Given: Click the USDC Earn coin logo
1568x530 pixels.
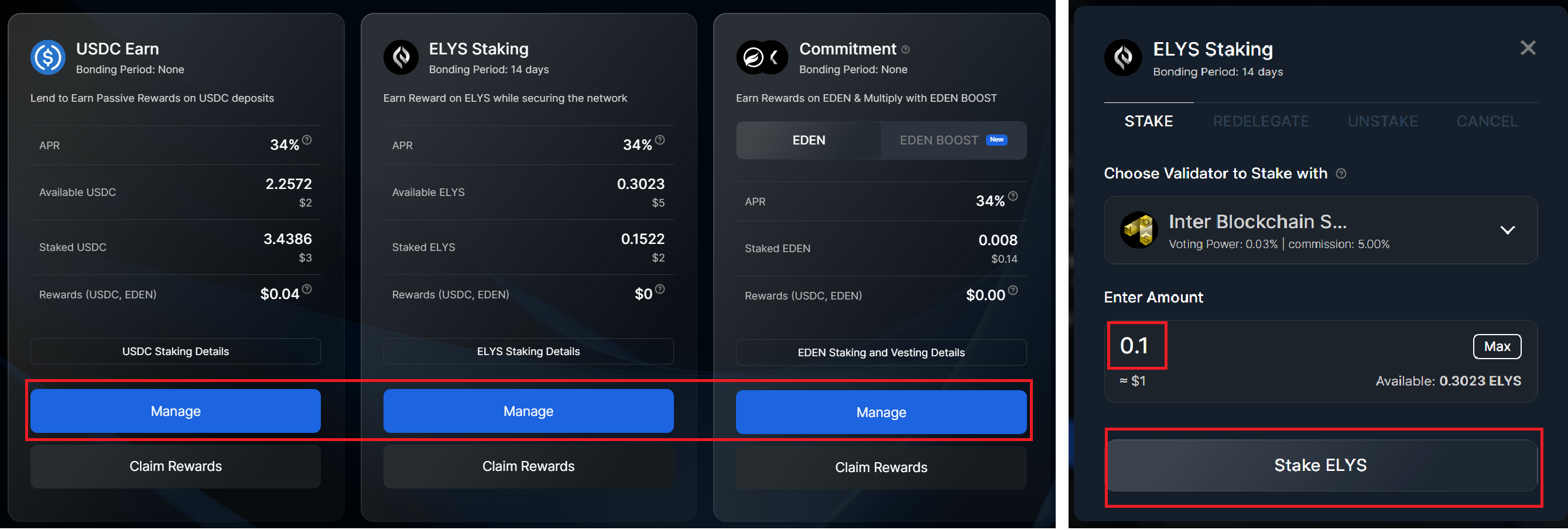Looking at the screenshot, I should pos(48,58).
